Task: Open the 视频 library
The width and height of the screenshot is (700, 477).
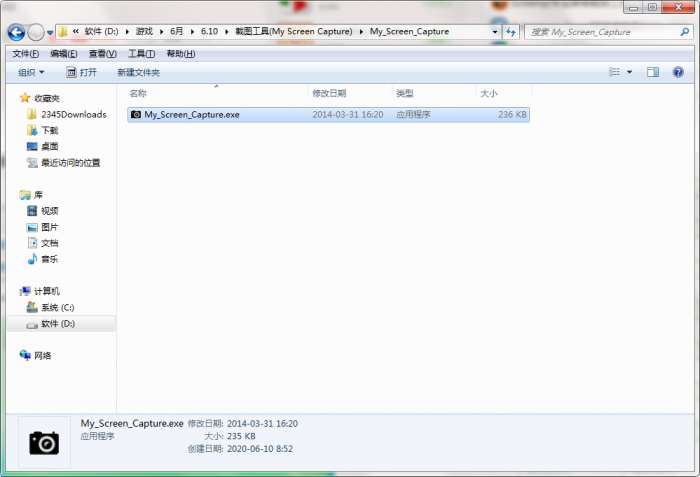Action: pos(43,211)
